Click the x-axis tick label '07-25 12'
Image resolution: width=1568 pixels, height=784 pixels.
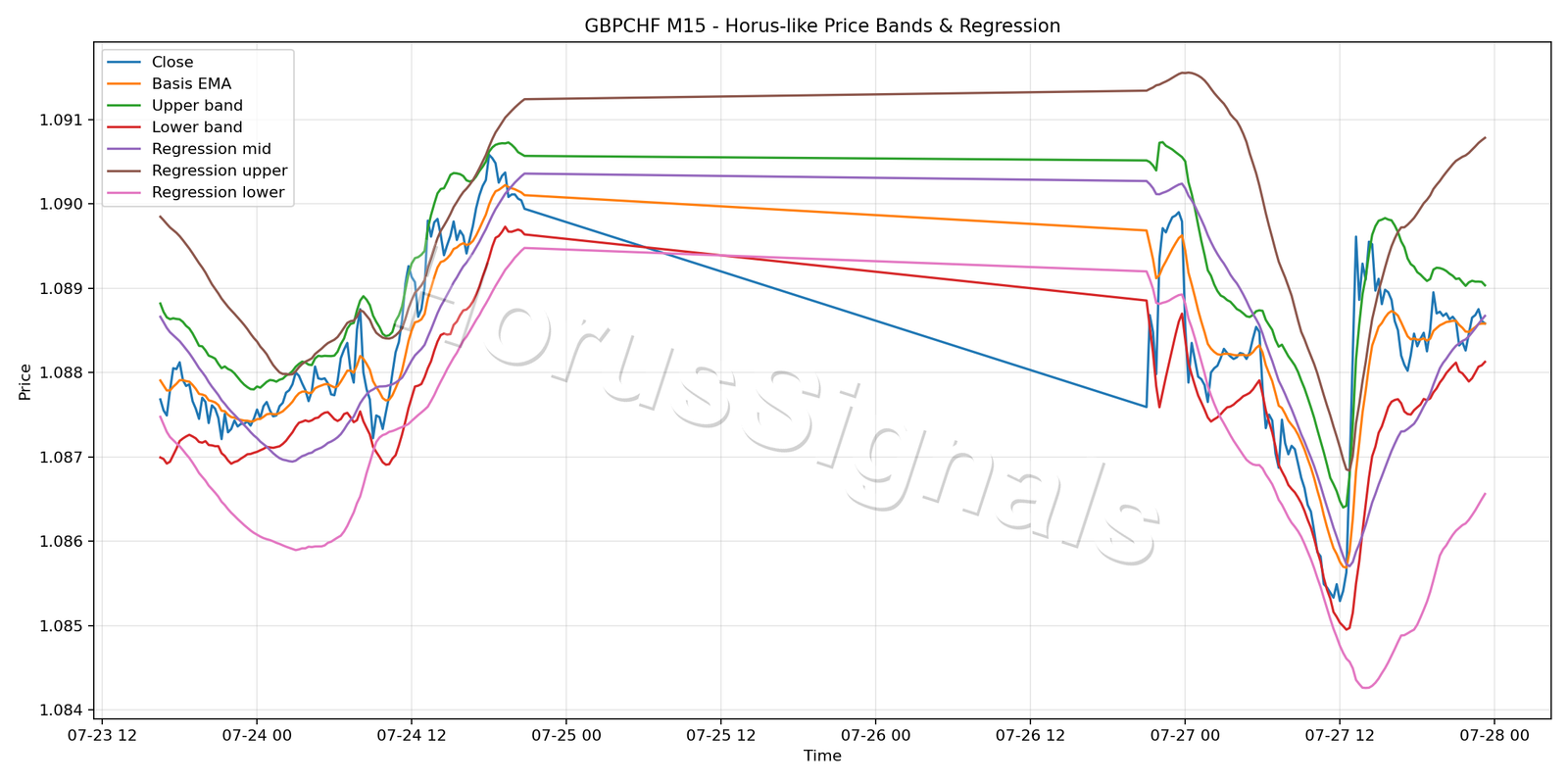click(x=720, y=736)
